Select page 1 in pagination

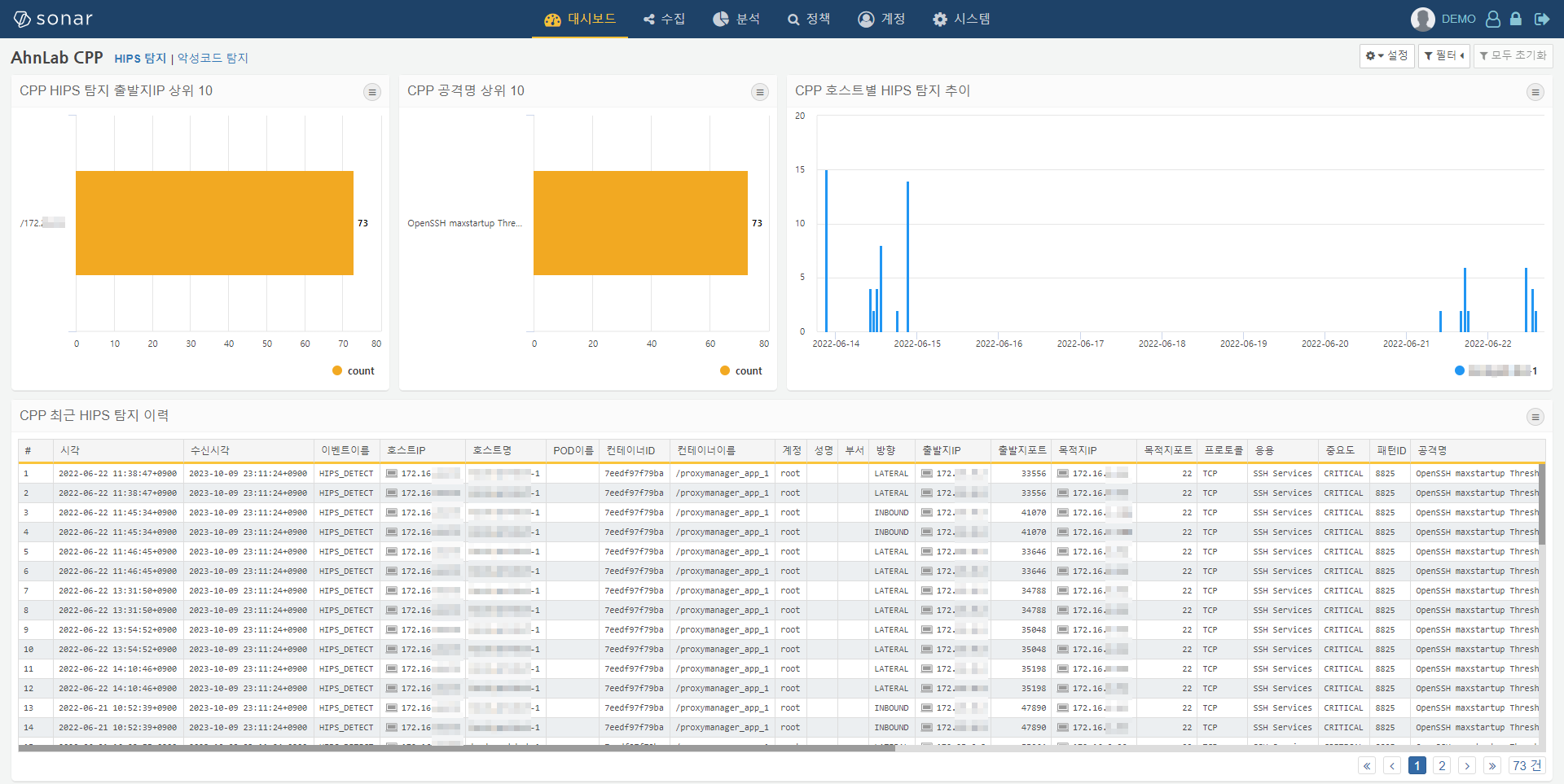tap(1417, 765)
